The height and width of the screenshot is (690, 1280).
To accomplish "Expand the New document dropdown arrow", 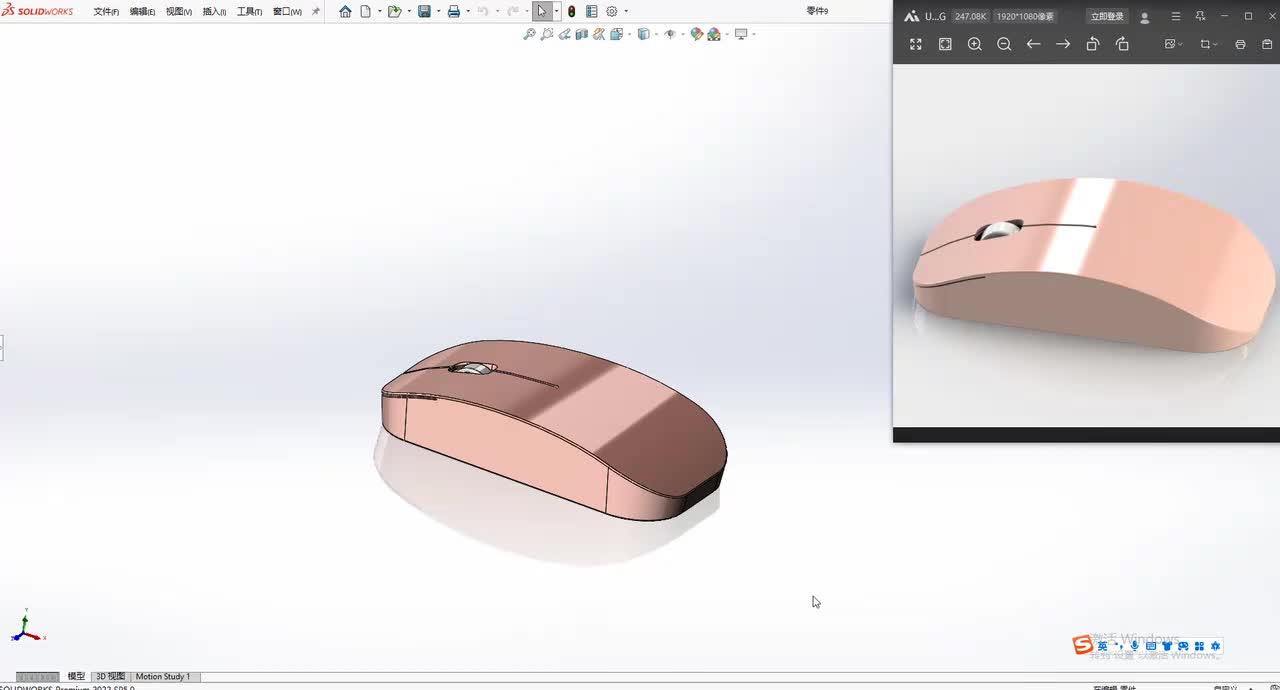I will [x=379, y=12].
